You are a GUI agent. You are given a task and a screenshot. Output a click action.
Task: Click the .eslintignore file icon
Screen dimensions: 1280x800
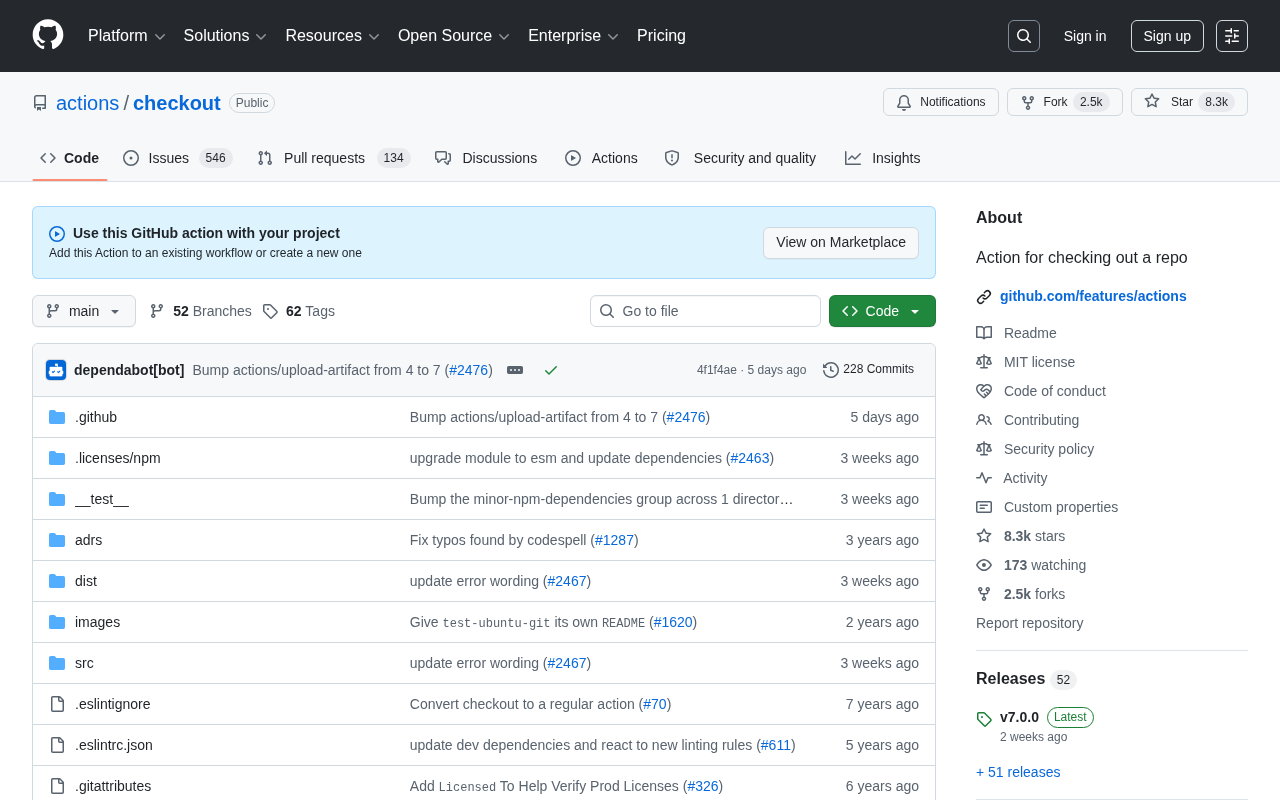tap(57, 704)
